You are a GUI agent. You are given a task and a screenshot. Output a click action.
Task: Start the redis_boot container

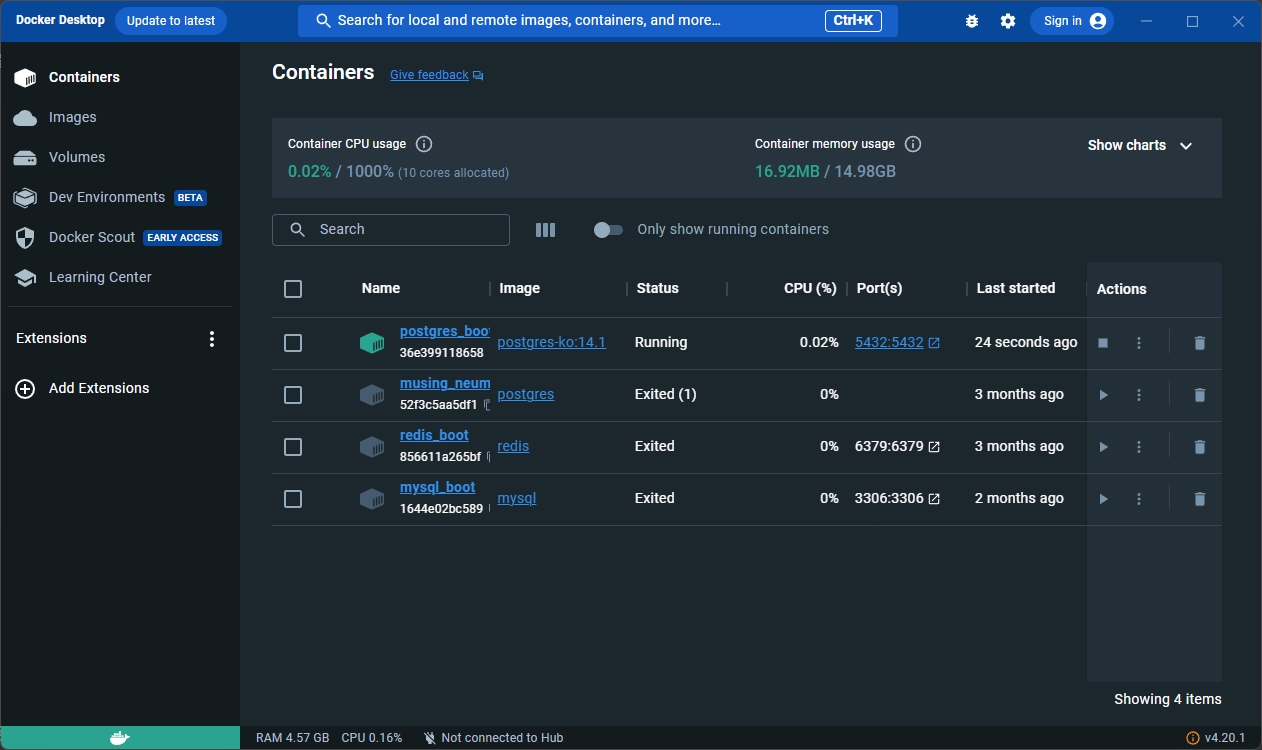[1103, 447]
